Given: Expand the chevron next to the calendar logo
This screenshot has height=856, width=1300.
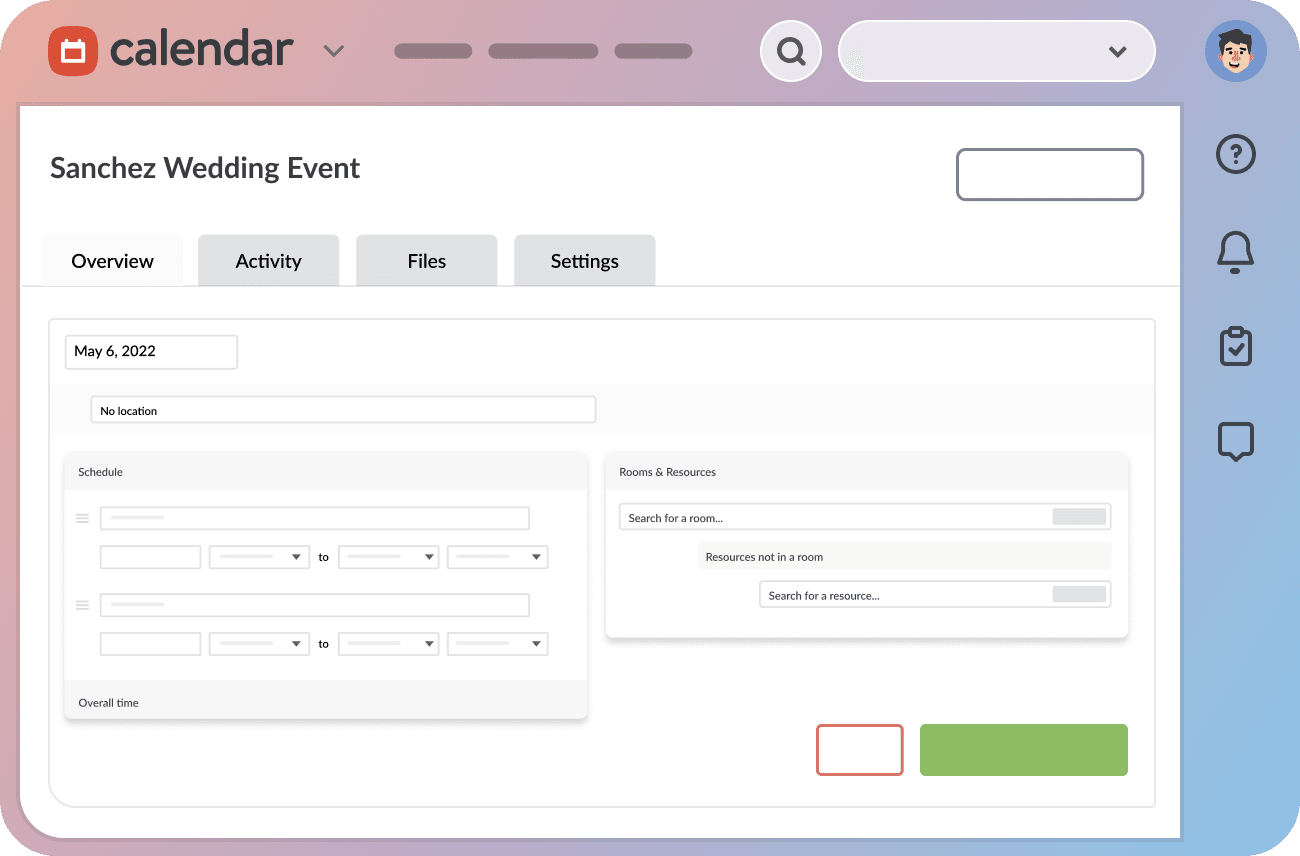Looking at the screenshot, I should [x=334, y=50].
